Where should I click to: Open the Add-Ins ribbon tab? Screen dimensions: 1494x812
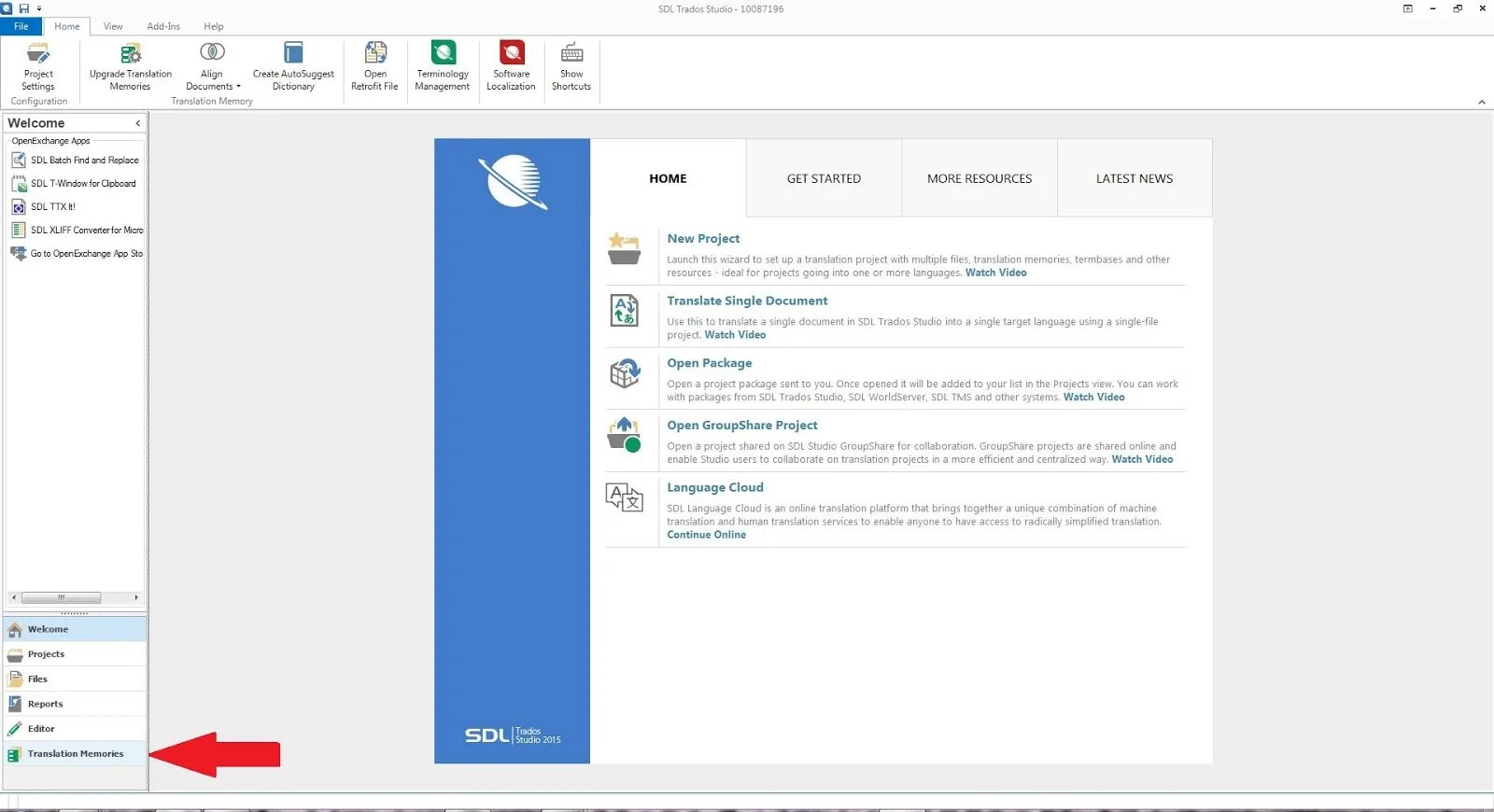(x=163, y=26)
